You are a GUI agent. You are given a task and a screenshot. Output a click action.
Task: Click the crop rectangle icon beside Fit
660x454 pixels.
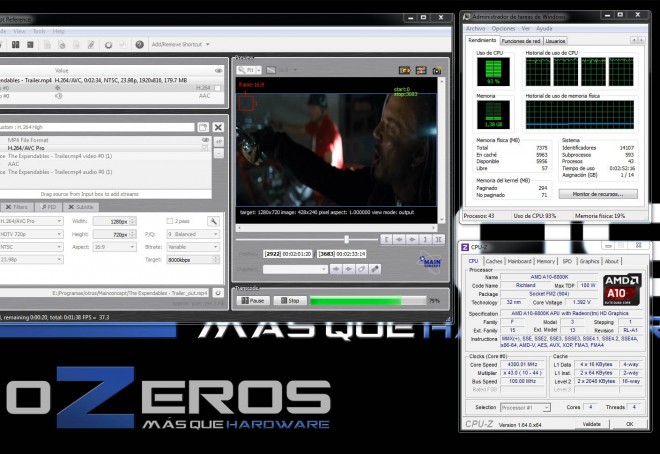pos(271,70)
